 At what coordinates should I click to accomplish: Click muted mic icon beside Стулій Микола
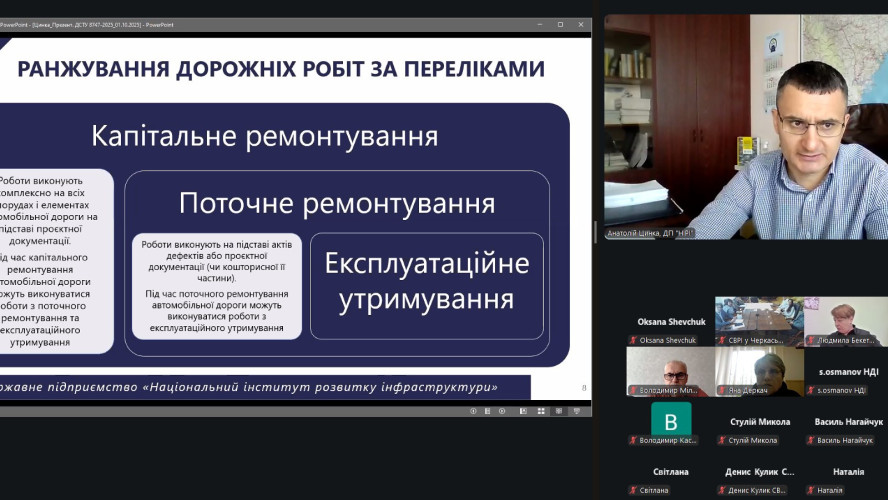(722, 440)
